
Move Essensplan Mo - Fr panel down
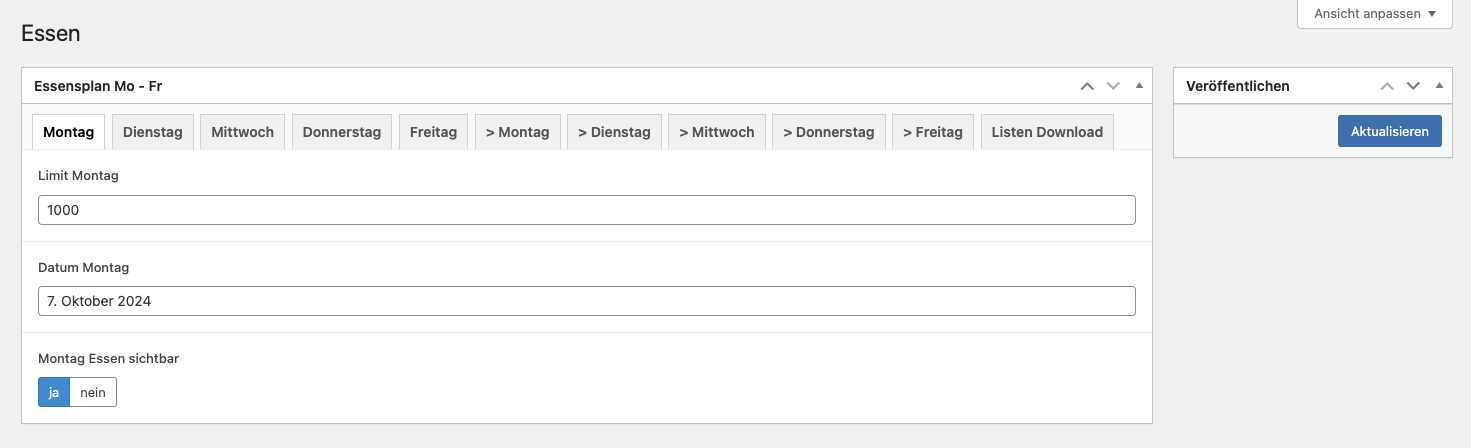click(1113, 86)
